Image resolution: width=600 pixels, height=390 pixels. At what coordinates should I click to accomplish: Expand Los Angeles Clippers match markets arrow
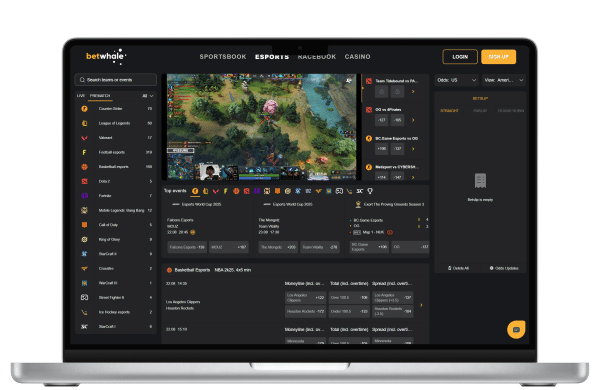[x=421, y=305]
